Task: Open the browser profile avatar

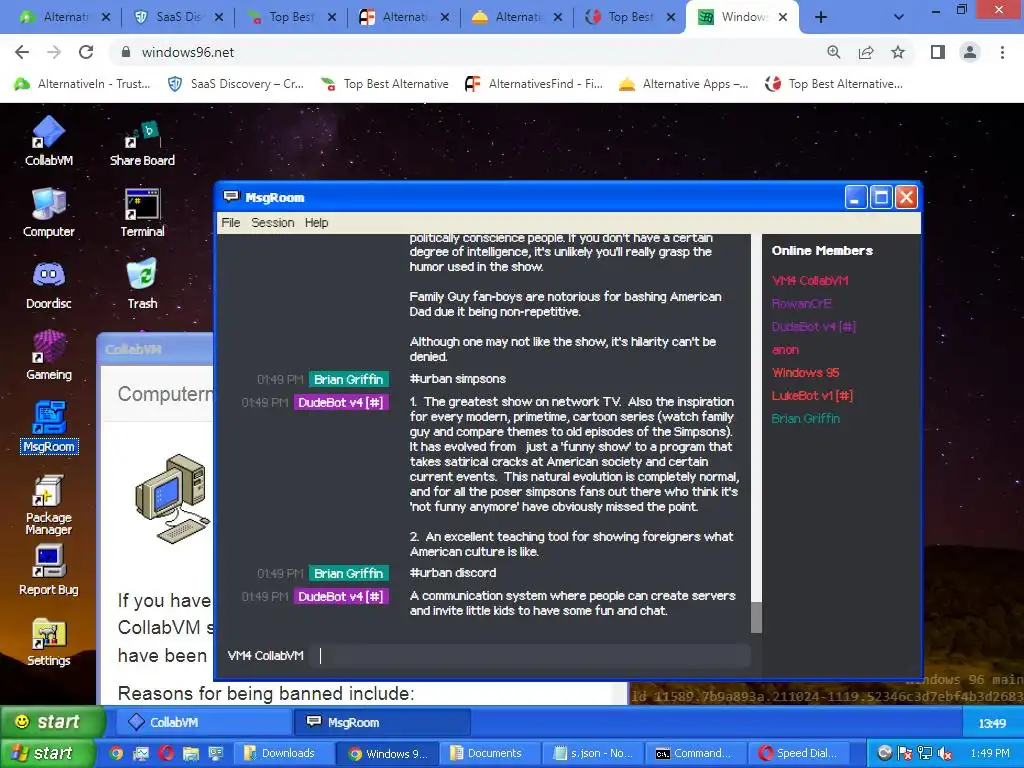Action: (x=970, y=52)
